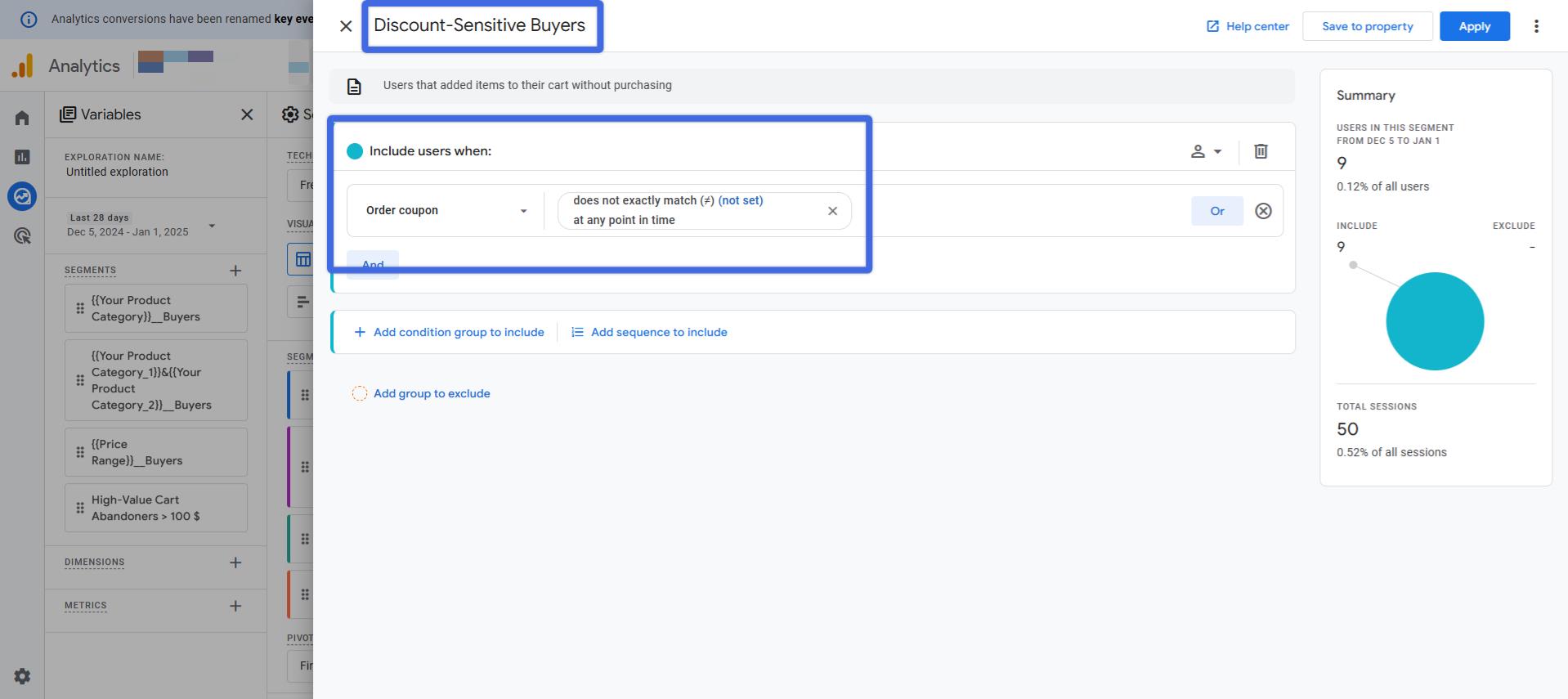This screenshot has width=1568, height=699.
Task: Select the {{Price Range}}__Buyers segment
Action: pos(156,452)
